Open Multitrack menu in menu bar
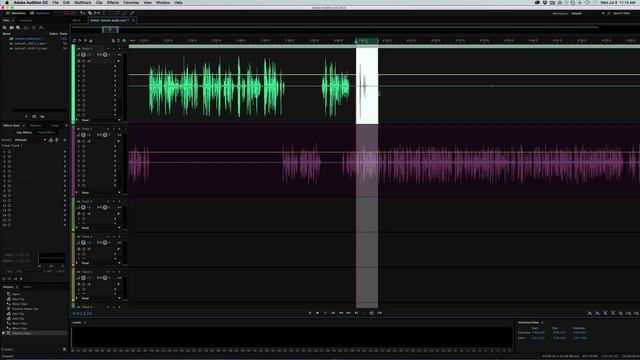This screenshot has height=360, width=640. (x=83, y=2)
